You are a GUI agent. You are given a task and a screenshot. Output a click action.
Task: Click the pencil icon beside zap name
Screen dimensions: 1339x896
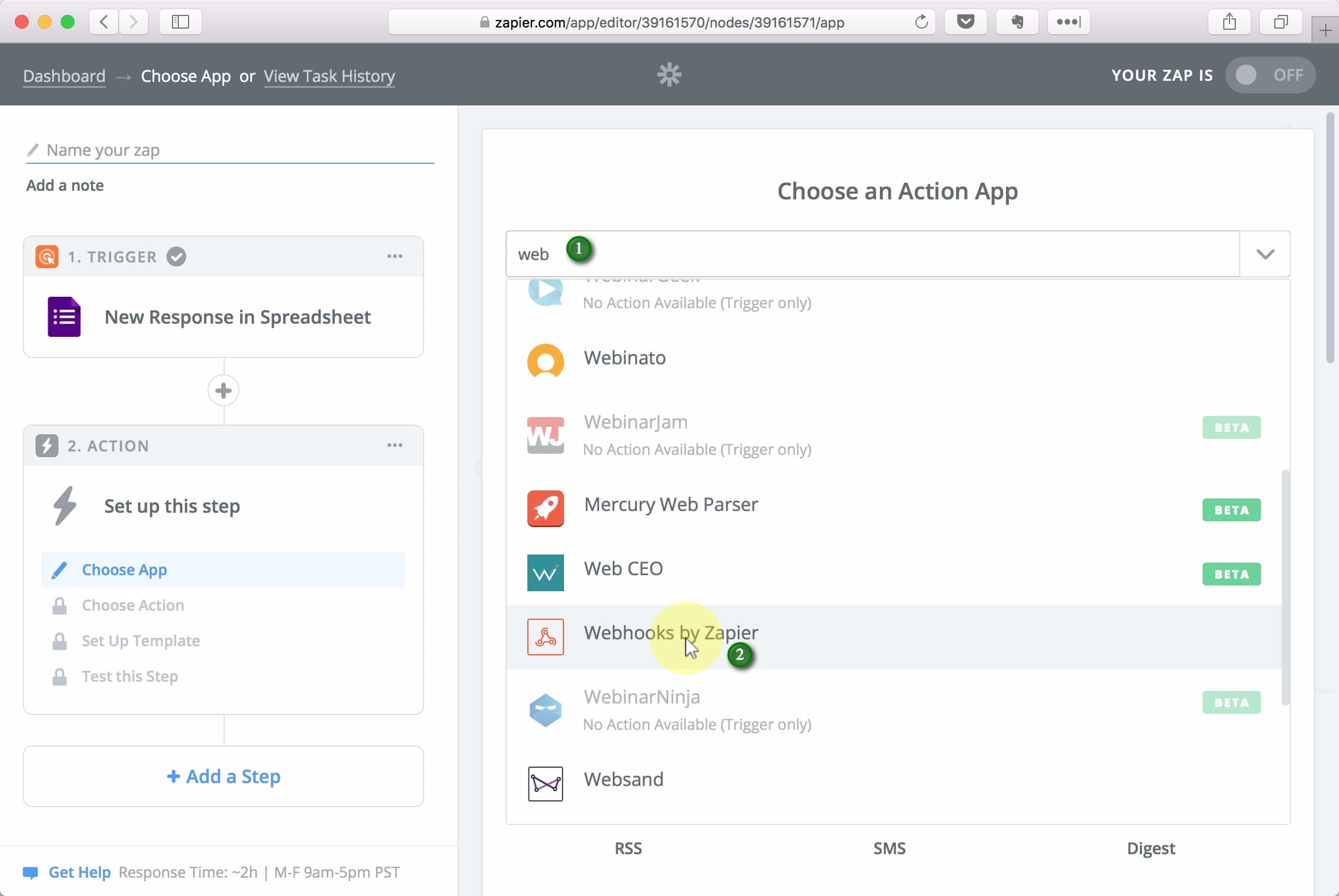click(33, 150)
